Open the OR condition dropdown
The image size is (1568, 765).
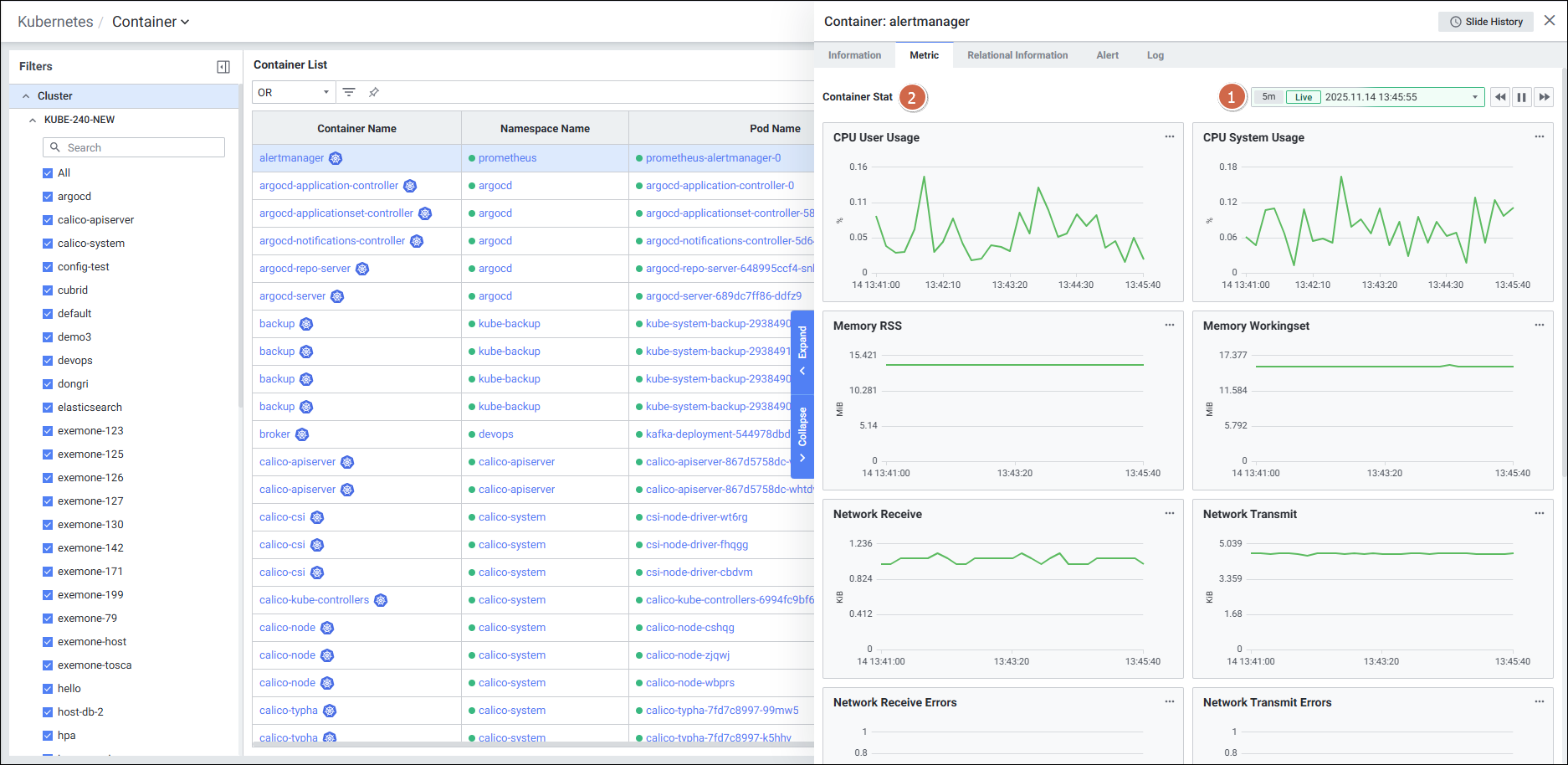[293, 92]
